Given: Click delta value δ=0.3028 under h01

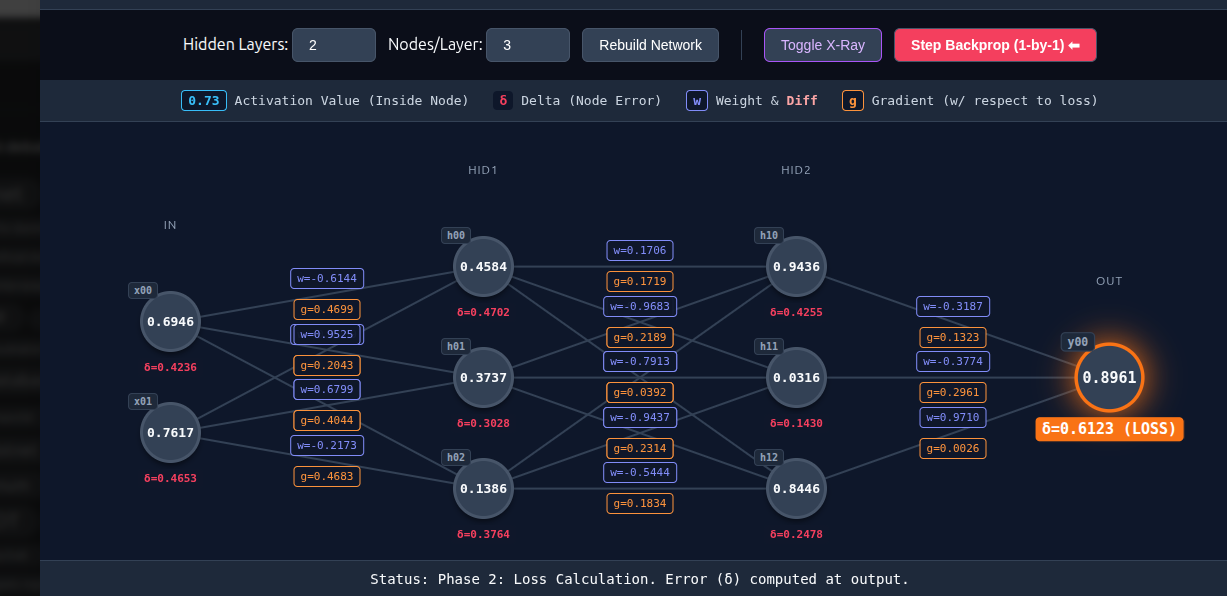Looking at the screenshot, I should click(x=483, y=423).
